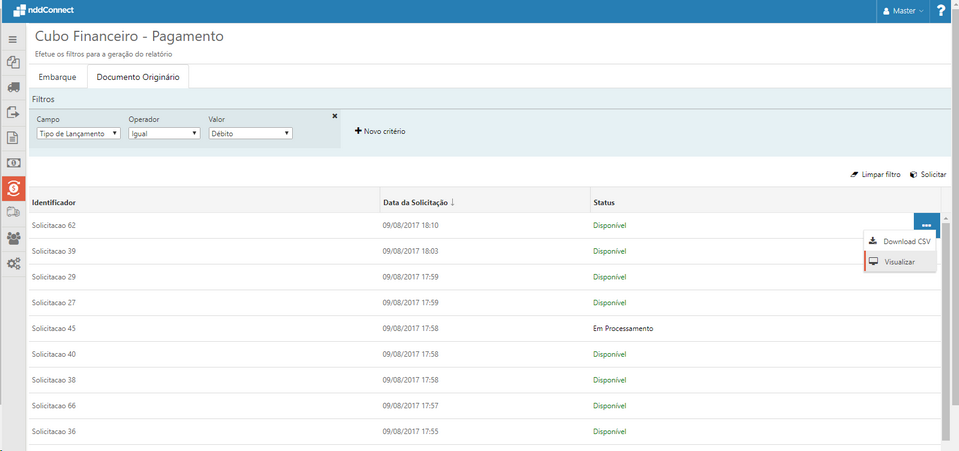This screenshot has height=451, width=959.
Task: Sort by Data da Solicitação column header
Action: coord(420,202)
